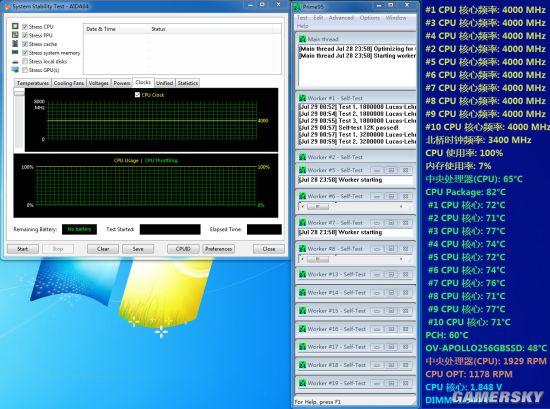Click the disk icon beside Stress local disks
550x409 pixels.
(15, 61)
